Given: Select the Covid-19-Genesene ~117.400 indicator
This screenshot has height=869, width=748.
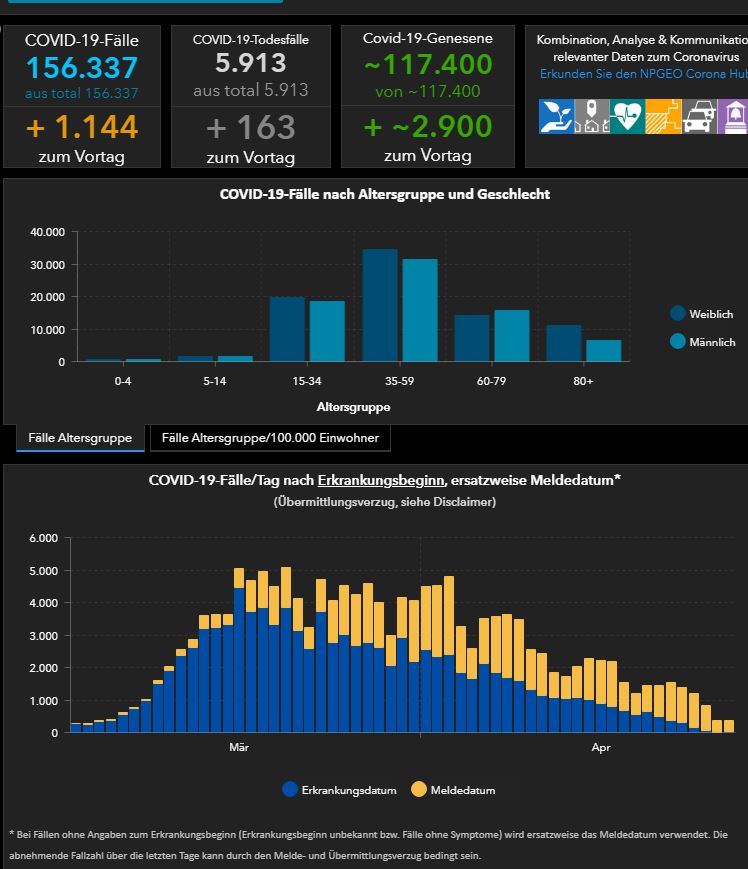Looking at the screenshot, I should click(x=428, y=64).
